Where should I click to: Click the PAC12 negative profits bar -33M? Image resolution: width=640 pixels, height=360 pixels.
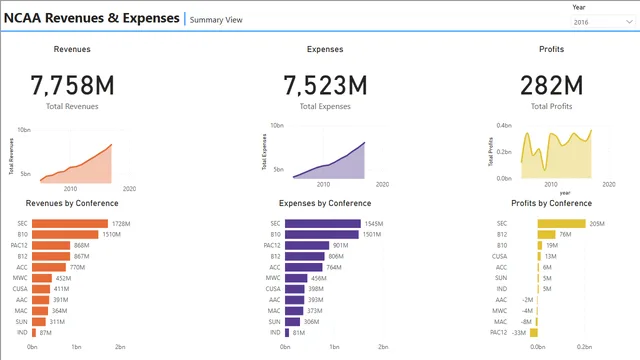534,333
